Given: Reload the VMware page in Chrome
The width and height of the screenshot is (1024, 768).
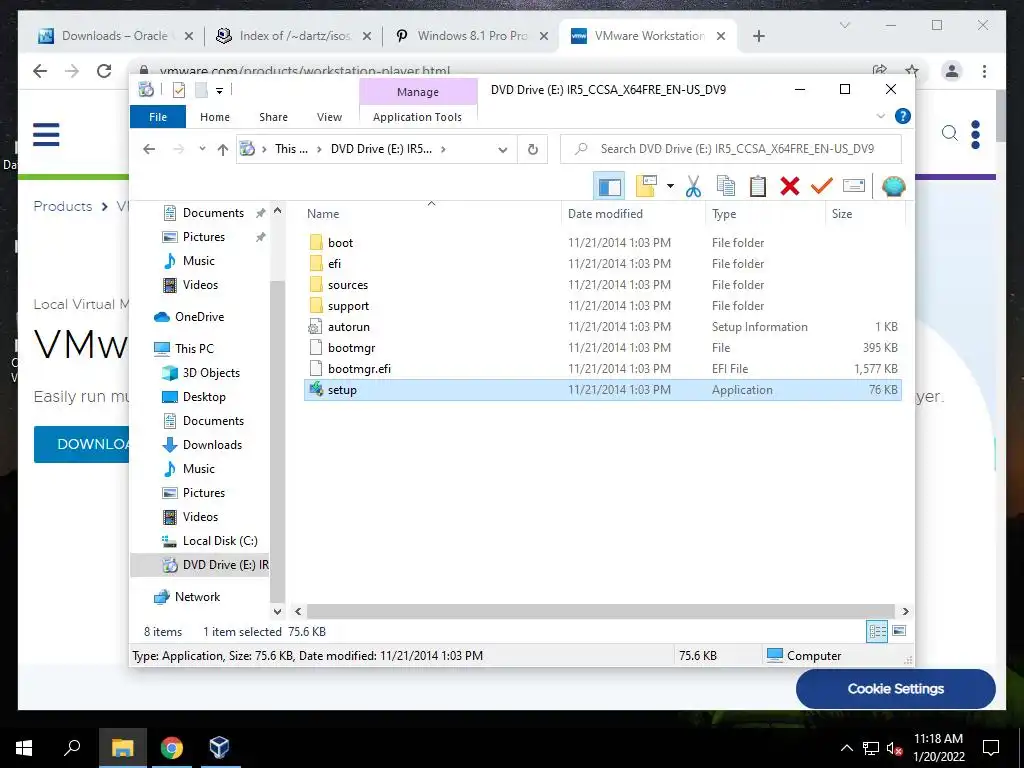Looking at the screenshot, I should (104, 71).
